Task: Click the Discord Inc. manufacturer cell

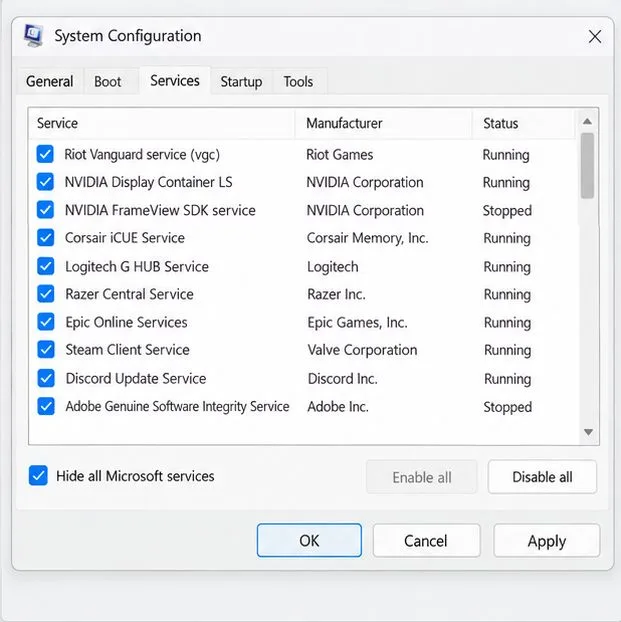Action: pos(342,379)
